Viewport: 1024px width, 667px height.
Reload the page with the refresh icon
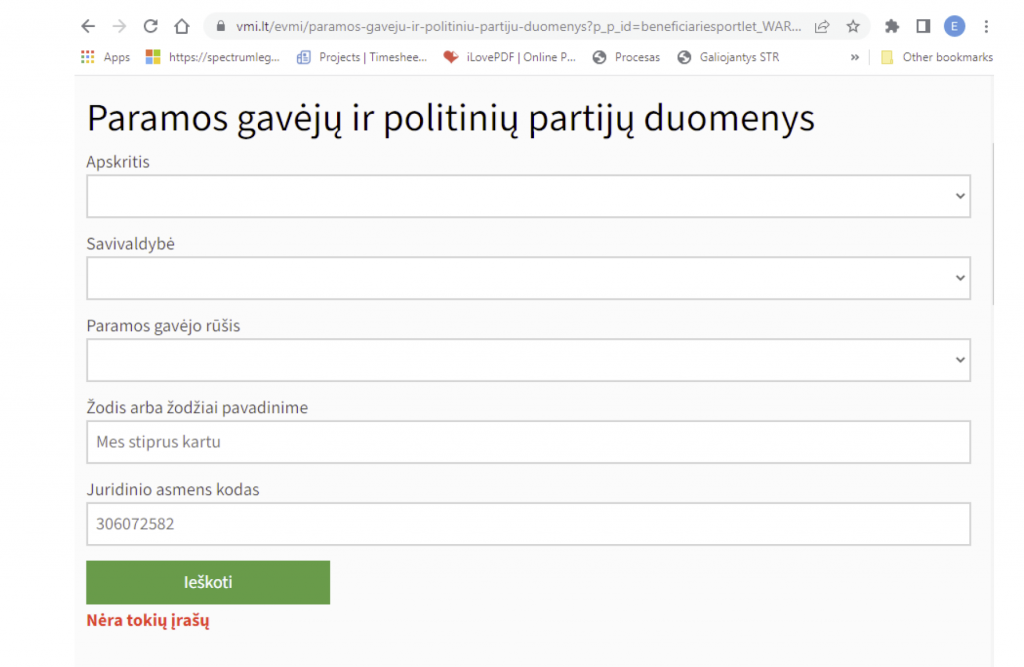(x=151, y=26)
